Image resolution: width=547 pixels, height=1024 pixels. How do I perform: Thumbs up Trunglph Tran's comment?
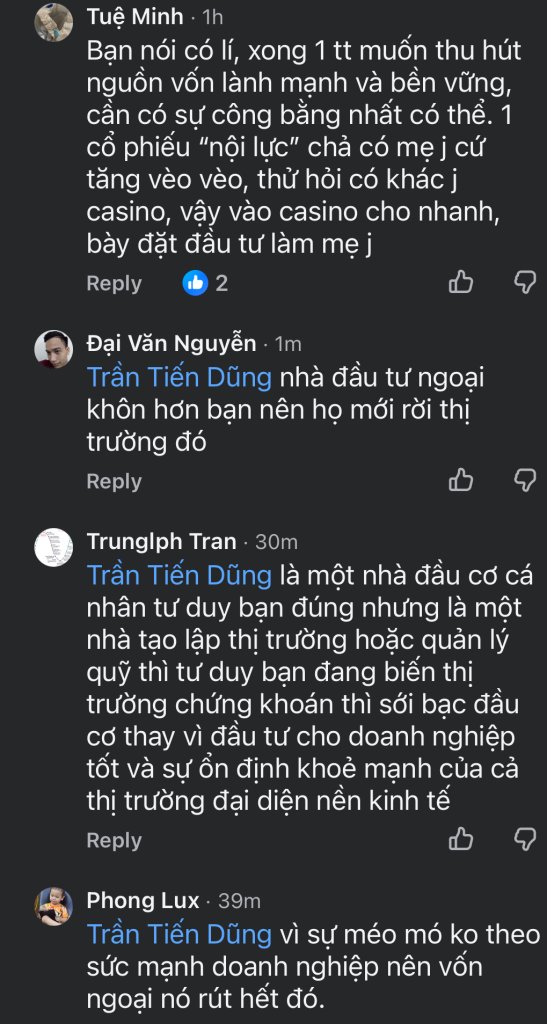[x=461, y=839]
